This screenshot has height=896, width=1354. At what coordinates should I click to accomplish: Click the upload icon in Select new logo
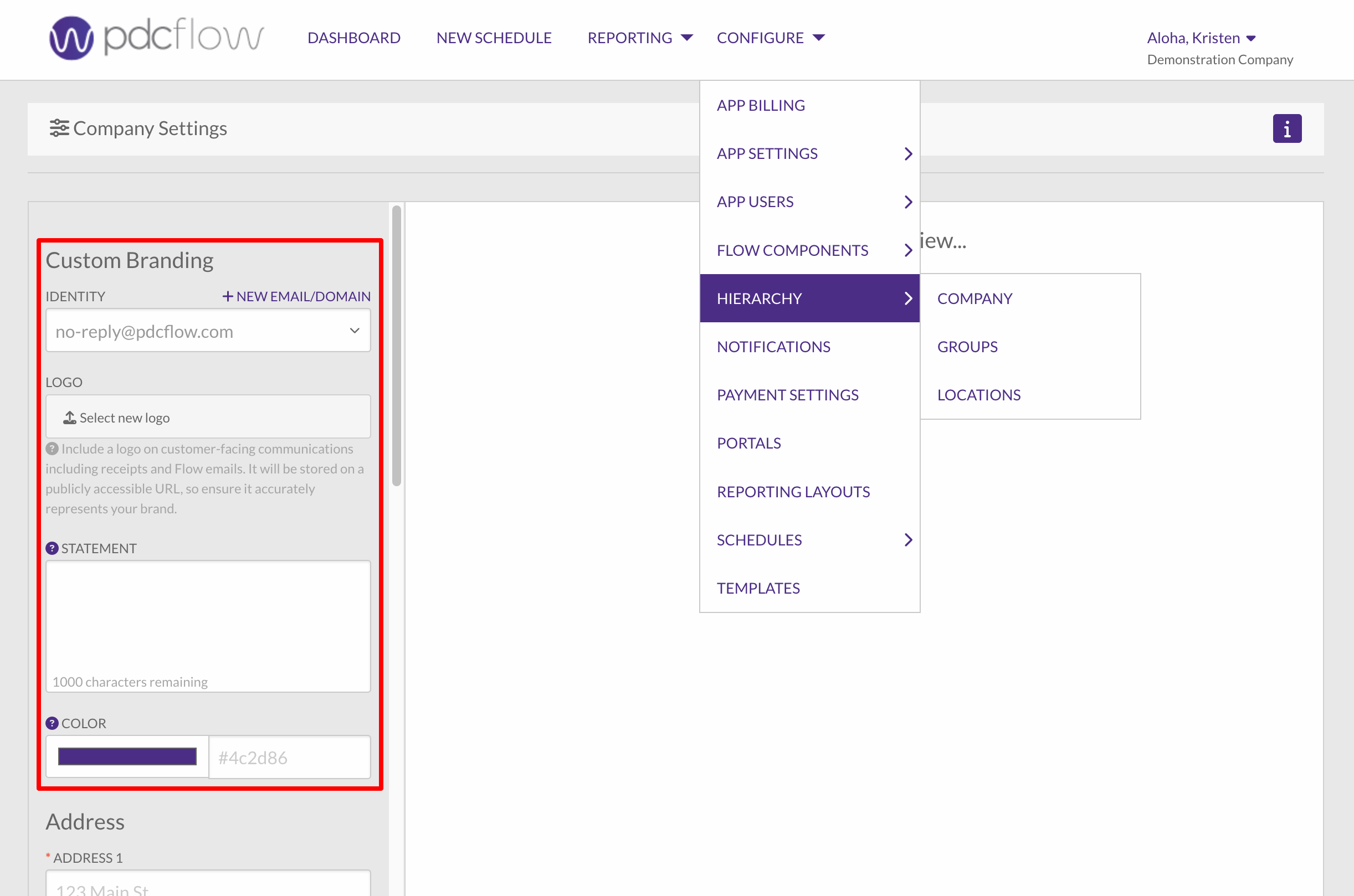[x=70, y=418]
